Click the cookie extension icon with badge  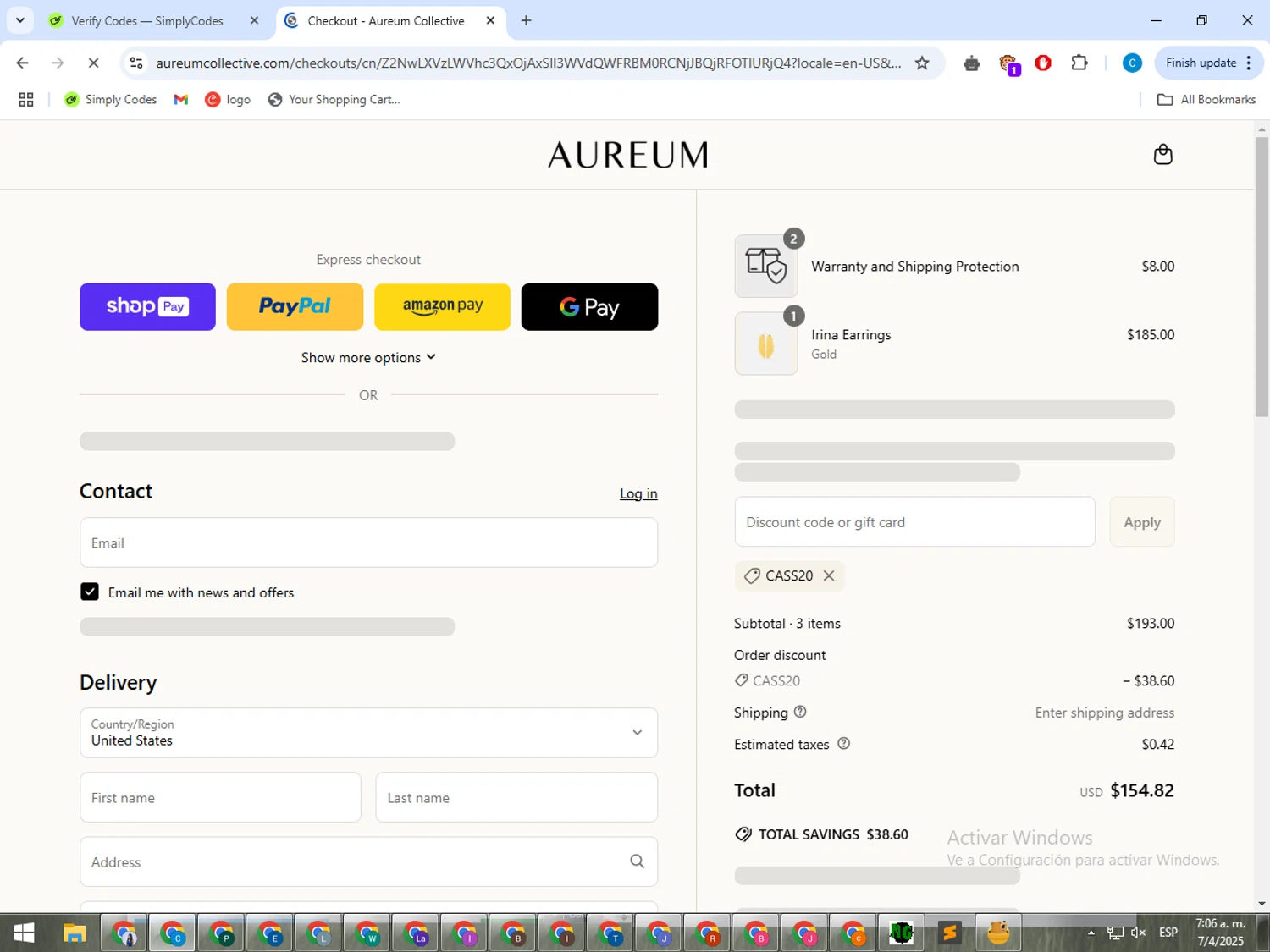(x=1008, y=63)
